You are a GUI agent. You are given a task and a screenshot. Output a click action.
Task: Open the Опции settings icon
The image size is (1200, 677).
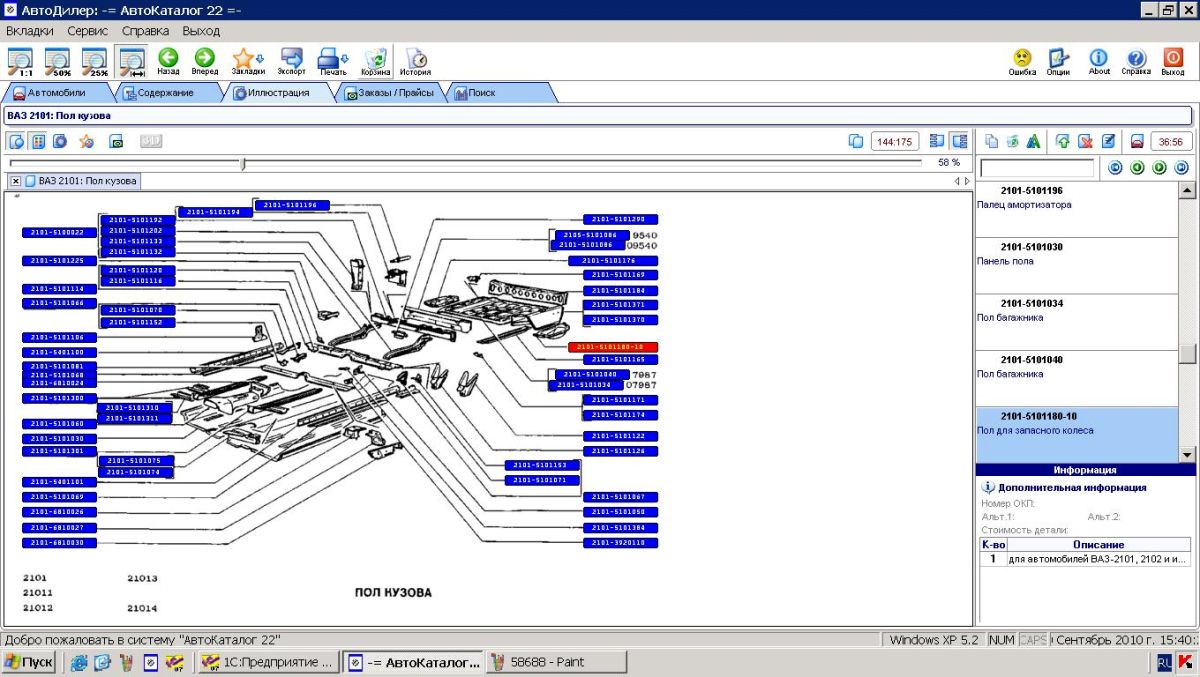[1058, 61]
